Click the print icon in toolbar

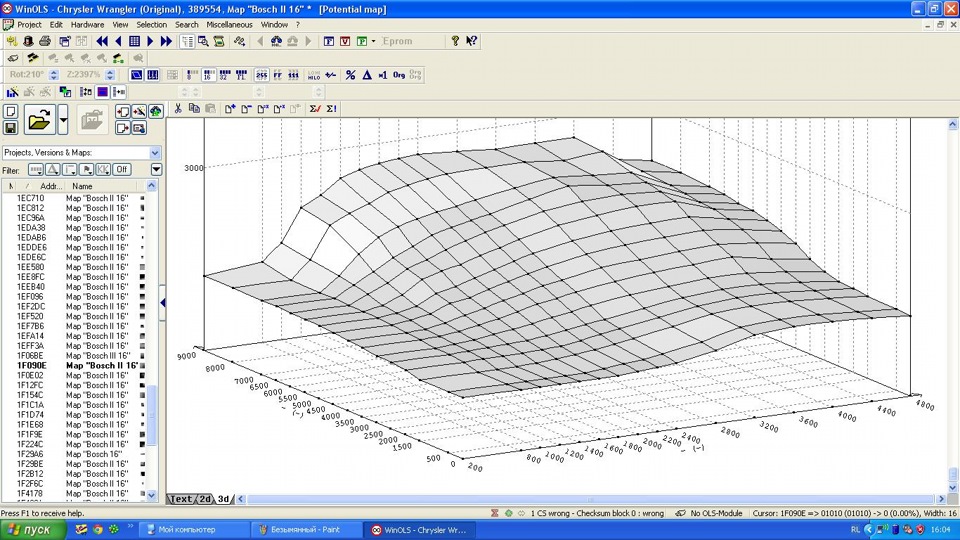pos(45,41)
